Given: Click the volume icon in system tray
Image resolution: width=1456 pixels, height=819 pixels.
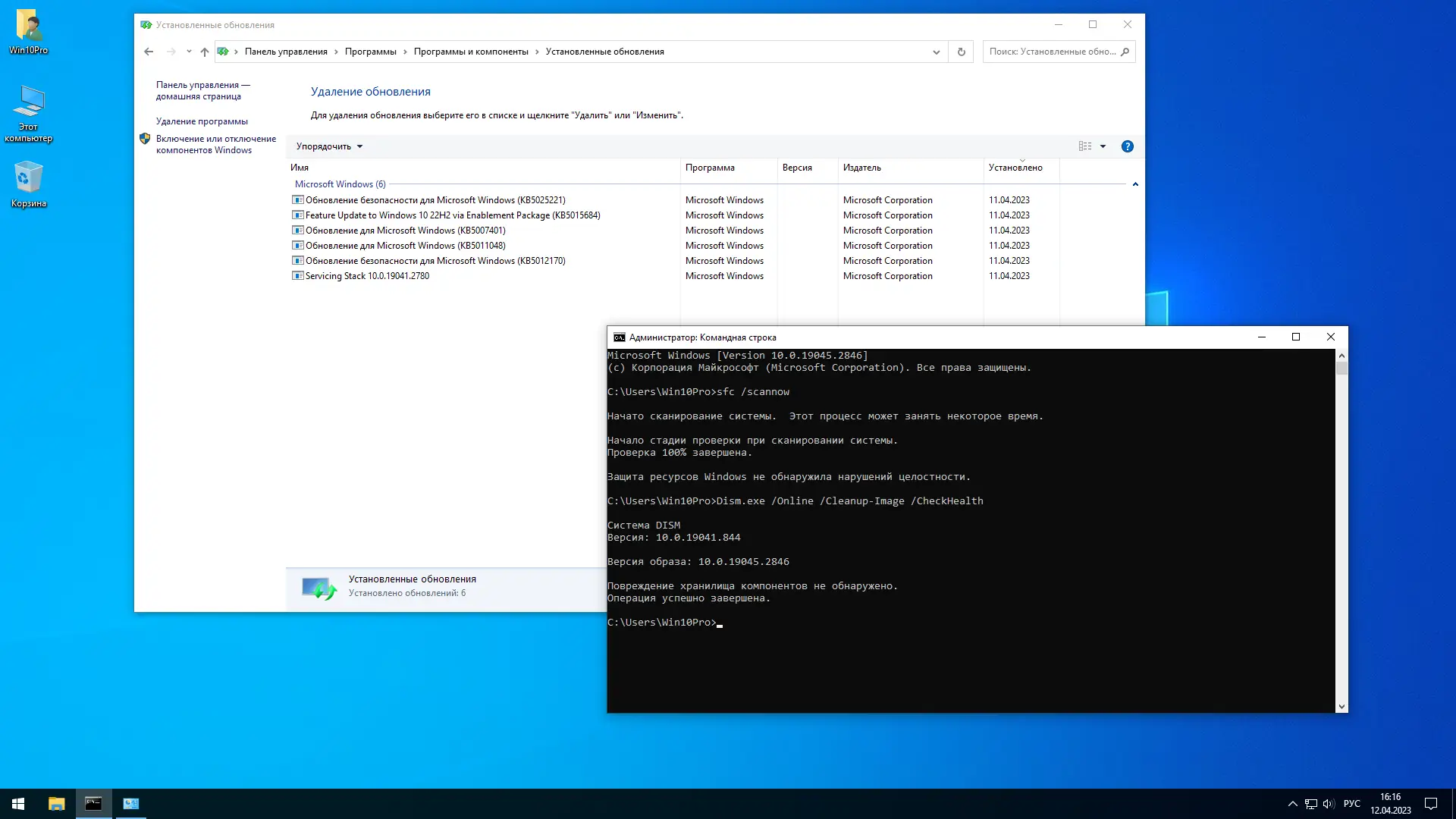Looking at the screenshot, I should (x=1328, y=804).
